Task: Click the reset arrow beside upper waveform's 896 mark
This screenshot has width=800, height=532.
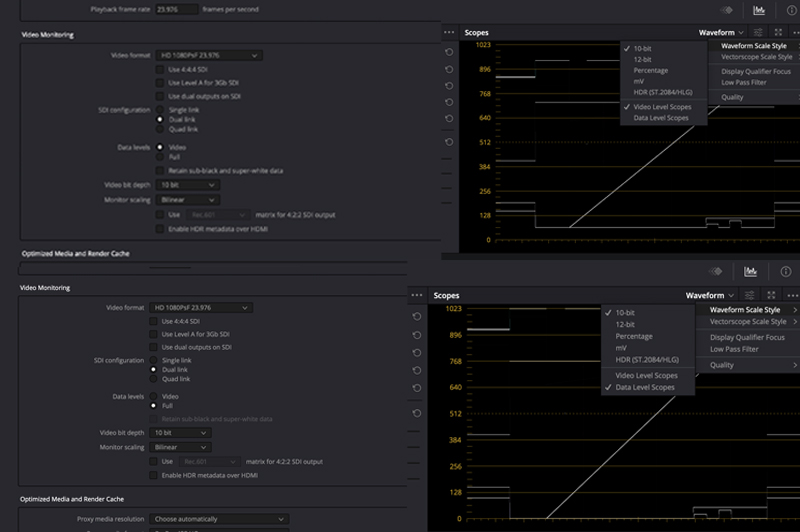Action: [x=449, y=69]
